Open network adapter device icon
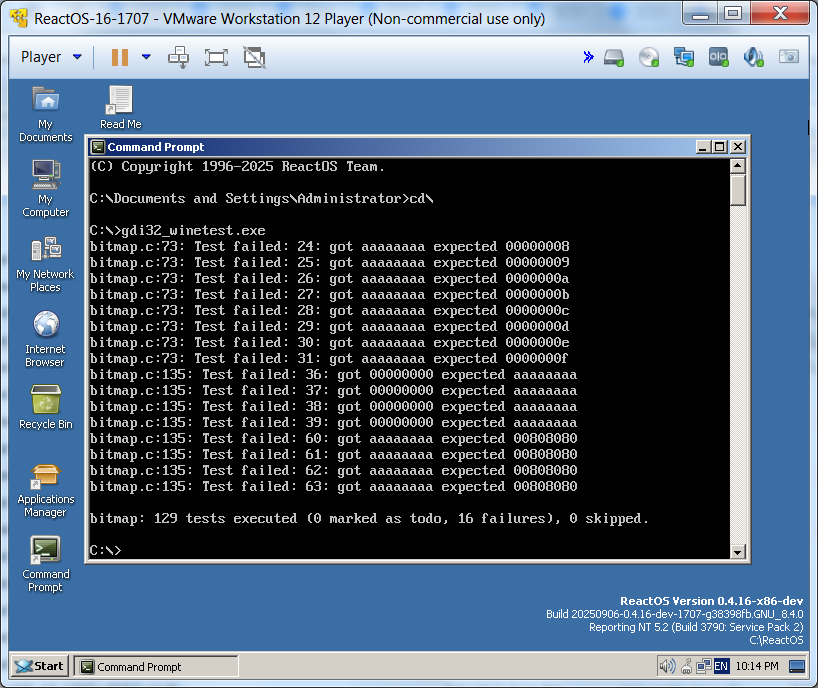This screenshot has height=688, width=818. (x=683, y=57)
